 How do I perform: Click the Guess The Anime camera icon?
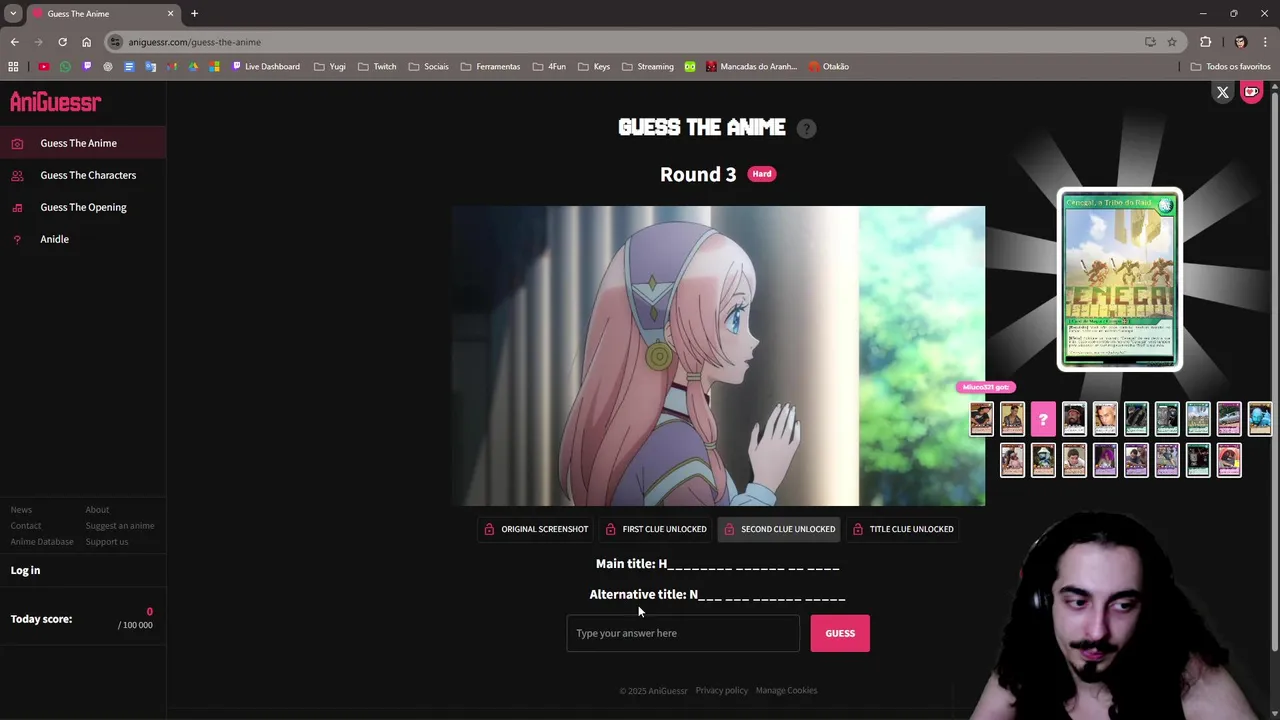point(17,144)
